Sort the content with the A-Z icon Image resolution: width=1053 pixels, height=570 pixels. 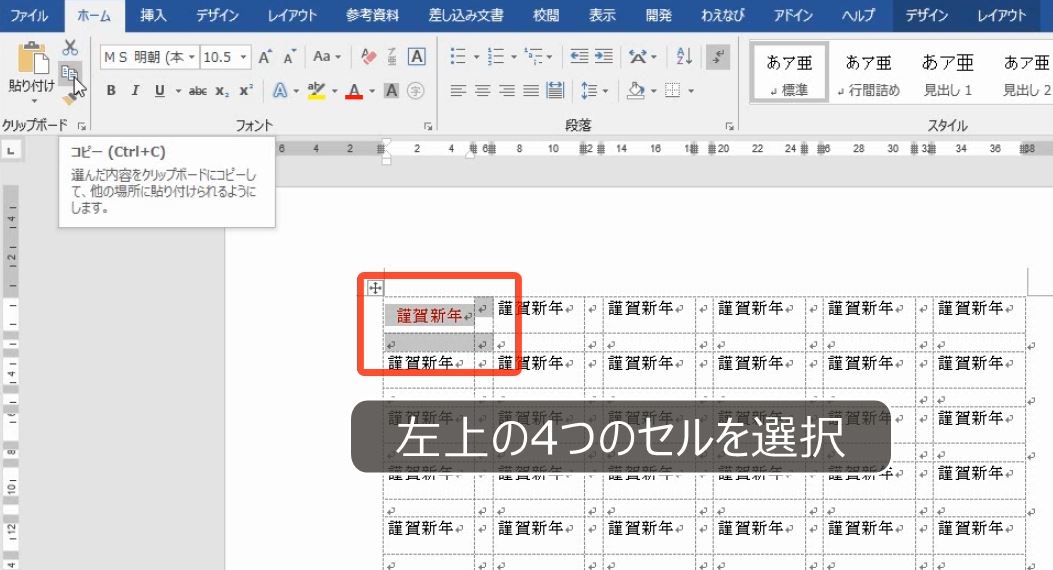684,56
